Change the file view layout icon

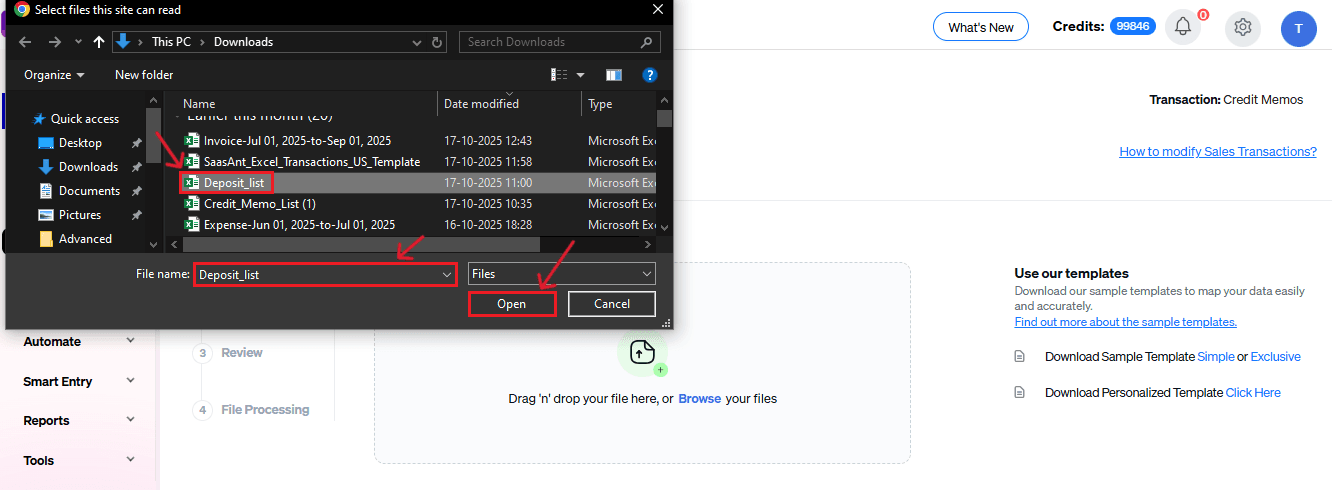point(560,75)
